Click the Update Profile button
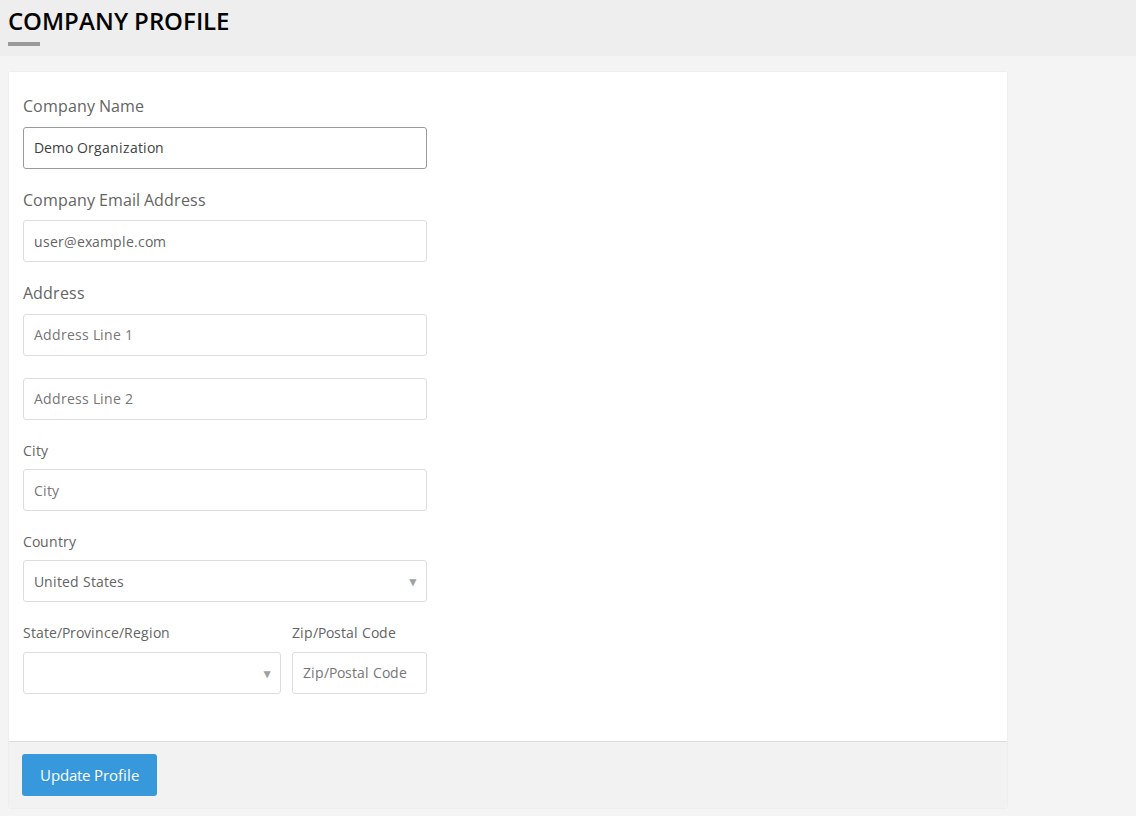The image size is (1136, 816). [89, 775]
